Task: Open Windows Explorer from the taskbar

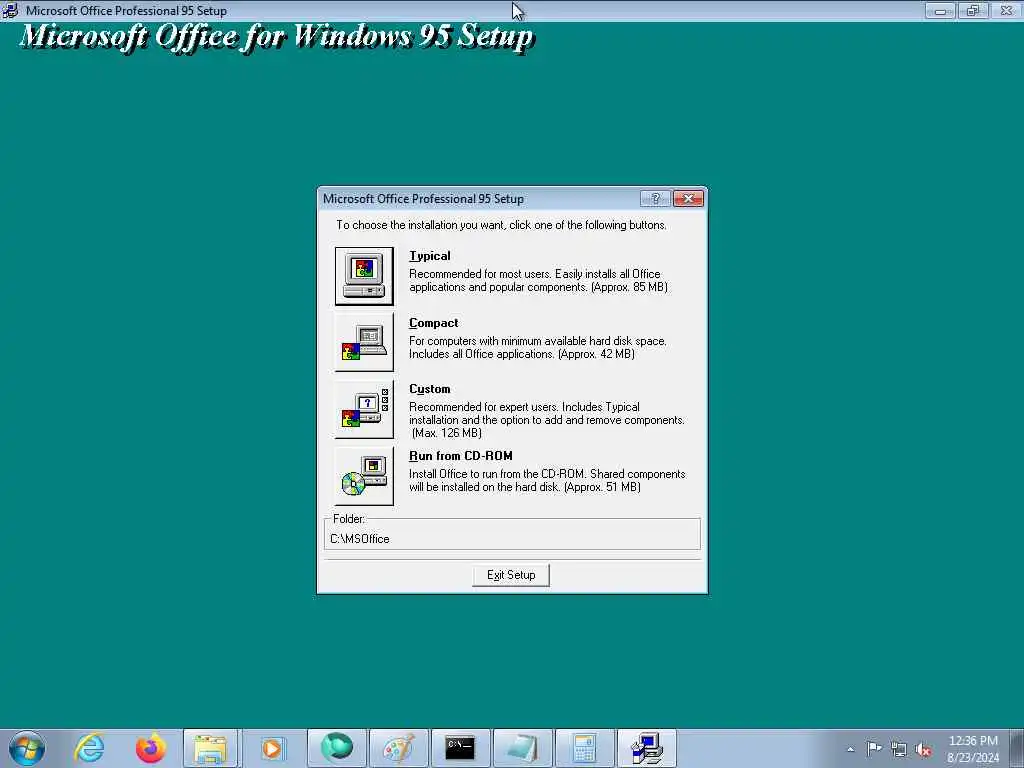Action: (211, 748)
